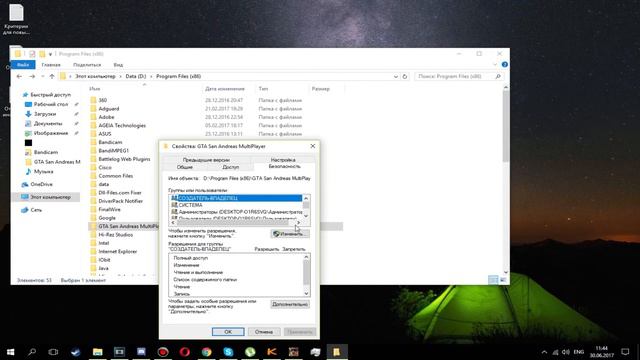Open taskbar search magnifier

[32, 351]
